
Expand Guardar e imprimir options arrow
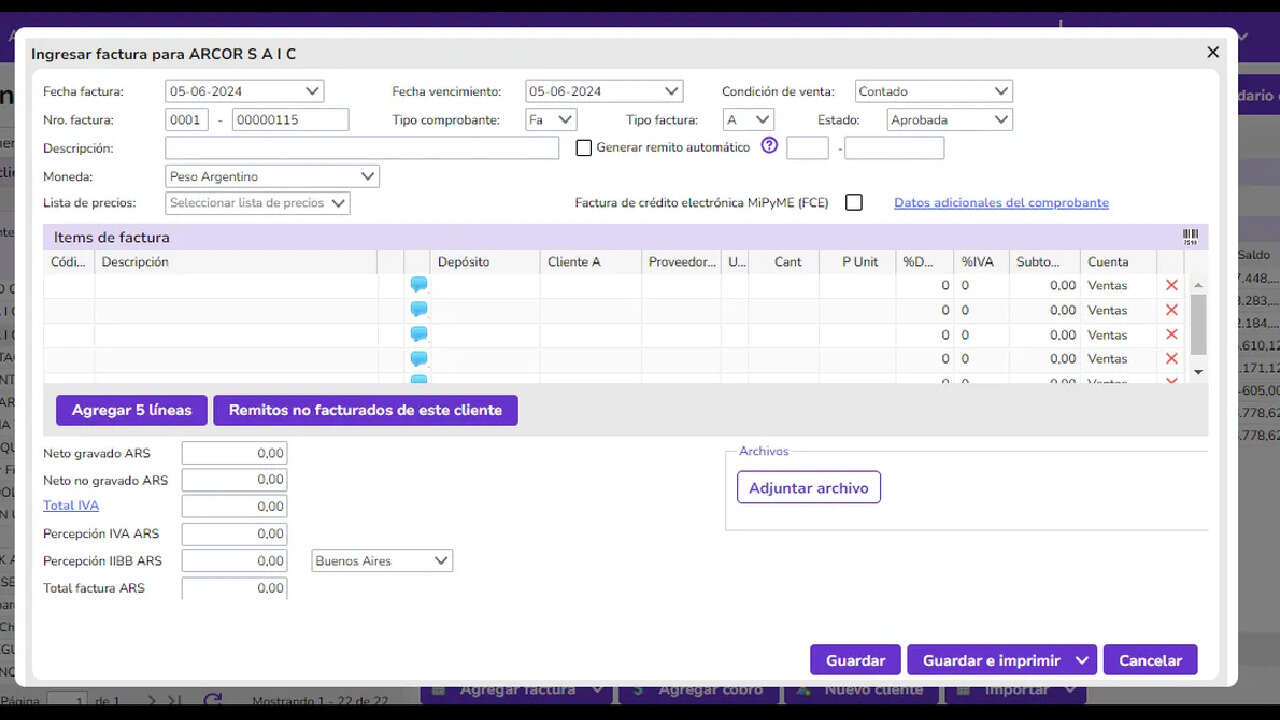pos(1082,660)
